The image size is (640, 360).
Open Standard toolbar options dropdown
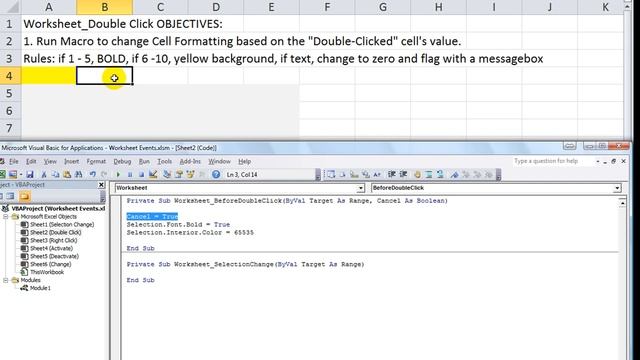(x=318, y=175)
